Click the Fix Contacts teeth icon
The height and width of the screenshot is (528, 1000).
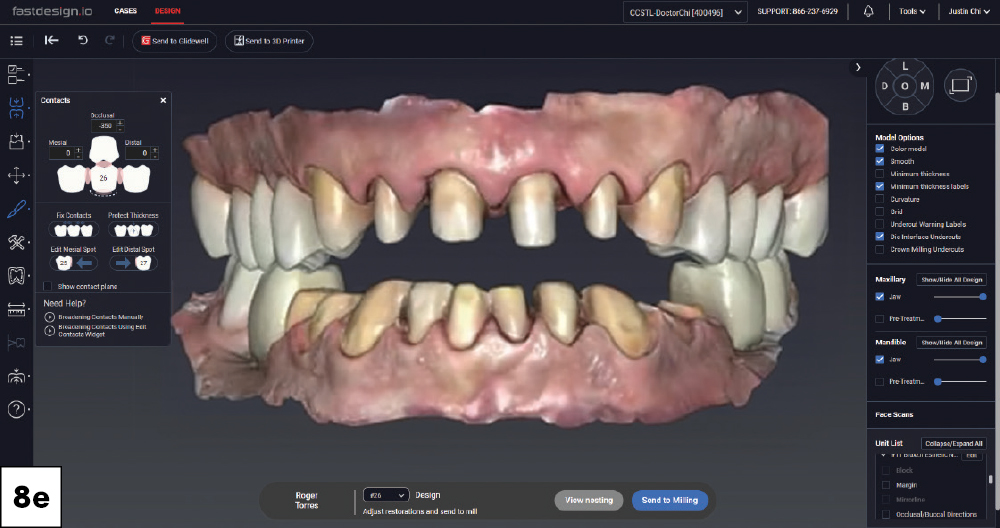point(73,230)
